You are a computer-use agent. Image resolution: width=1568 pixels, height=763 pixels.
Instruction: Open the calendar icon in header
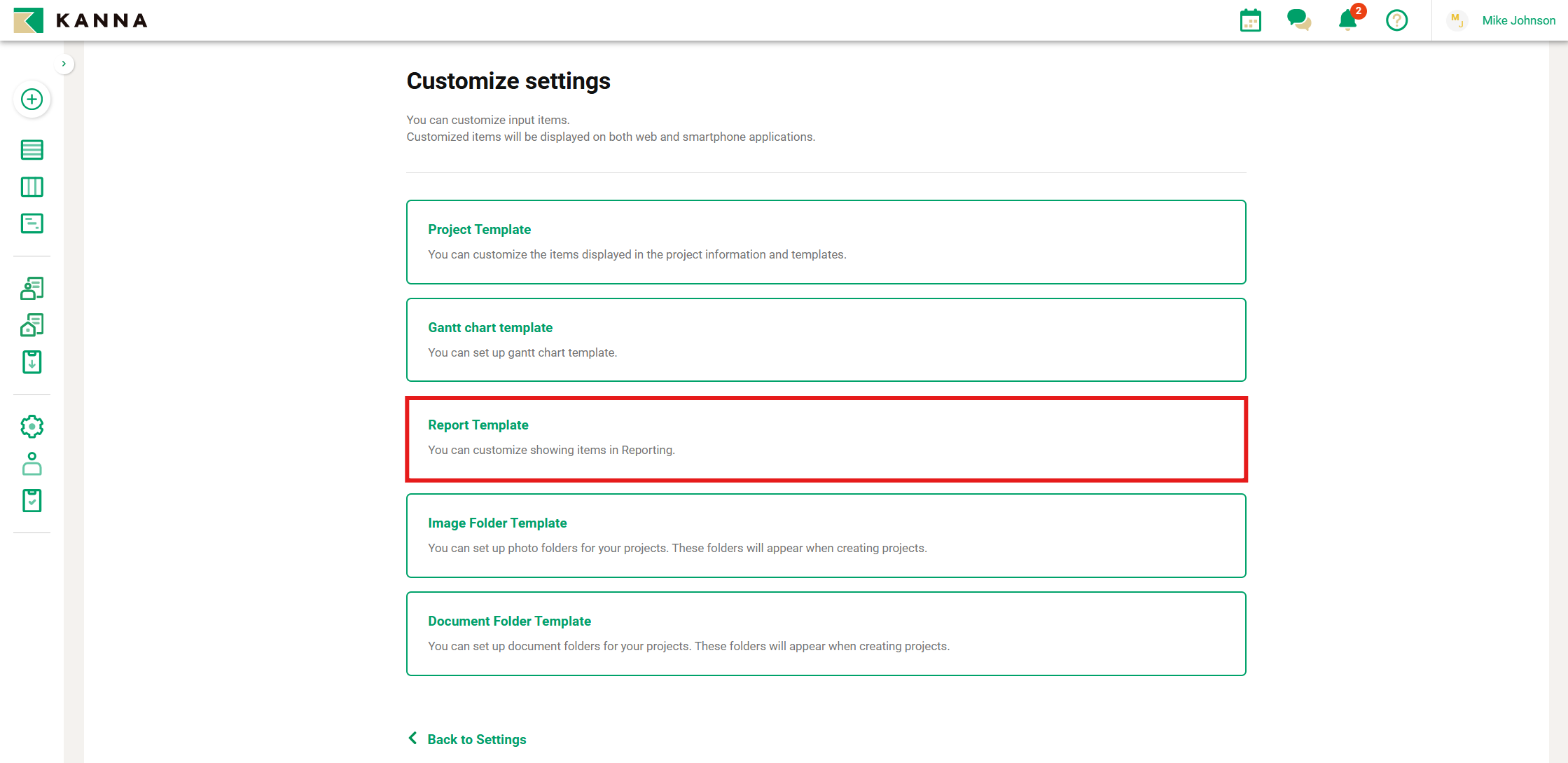click(1250, 20)
